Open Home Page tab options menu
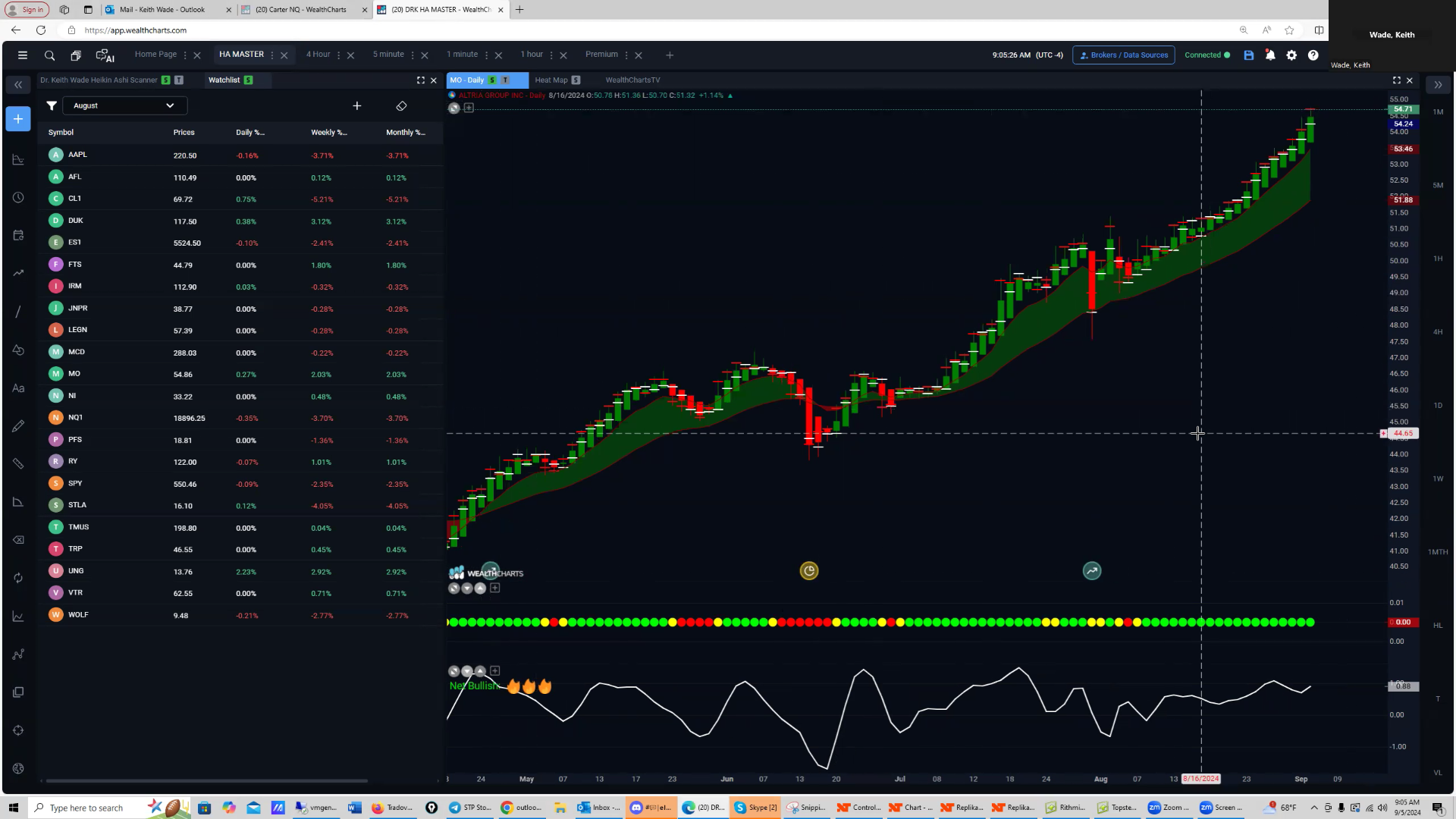 [x=185, y=55]
